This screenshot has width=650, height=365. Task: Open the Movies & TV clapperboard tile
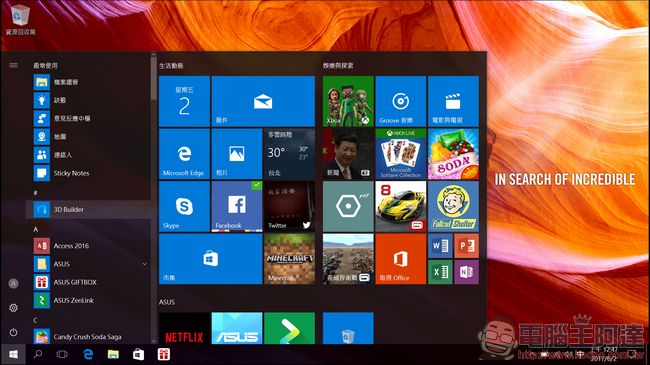(x=453, y=101)
